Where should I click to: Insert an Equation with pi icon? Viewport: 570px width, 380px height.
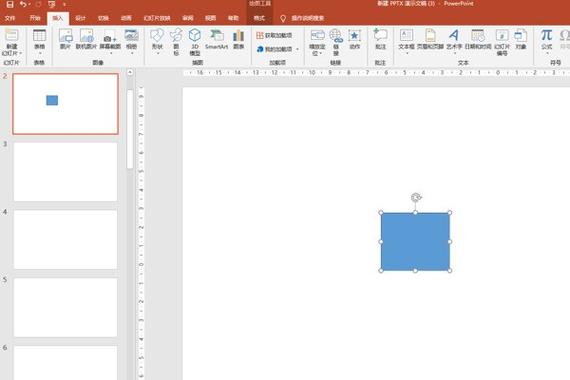(x=546, y=41)
